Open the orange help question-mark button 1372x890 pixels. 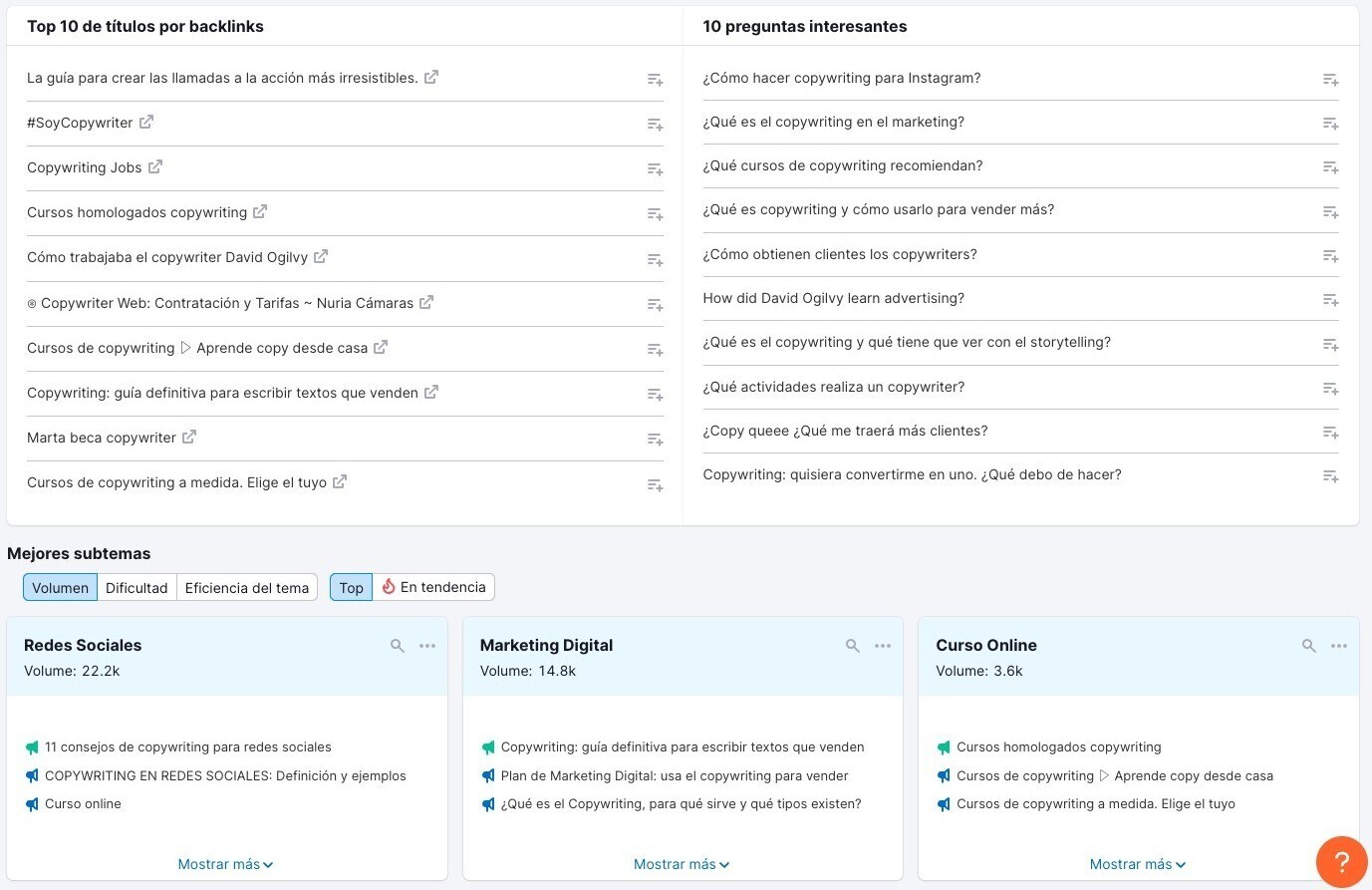1341,862
